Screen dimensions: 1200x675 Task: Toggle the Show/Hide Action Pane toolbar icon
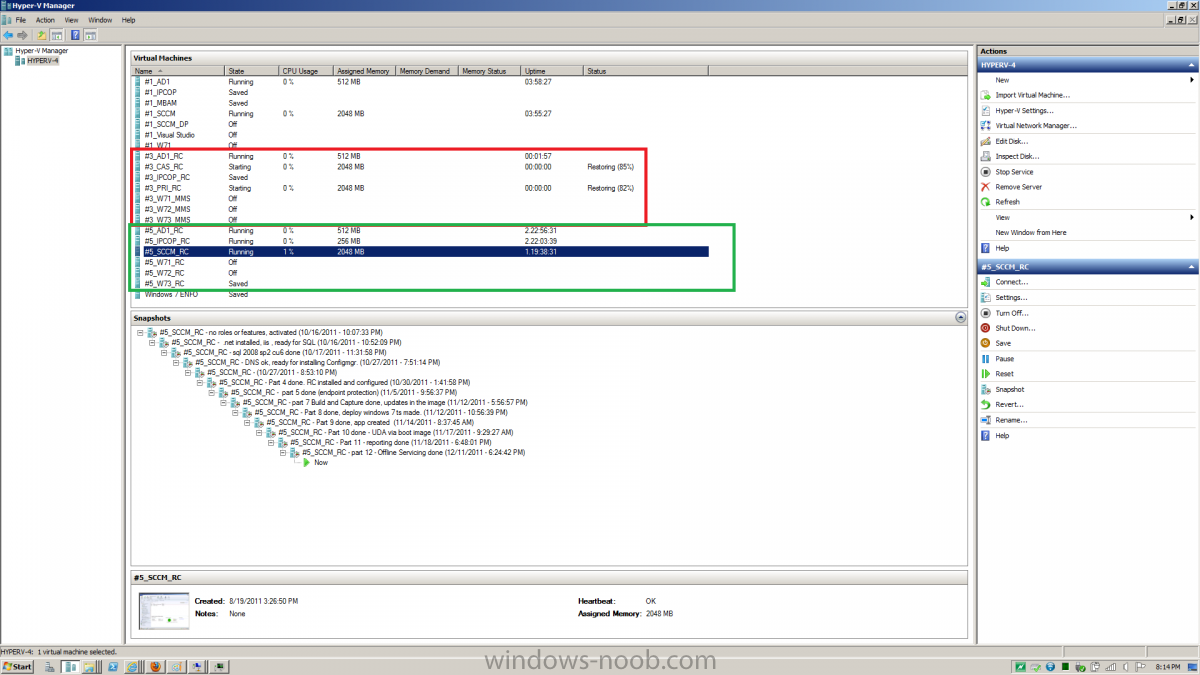click(90, 35)
